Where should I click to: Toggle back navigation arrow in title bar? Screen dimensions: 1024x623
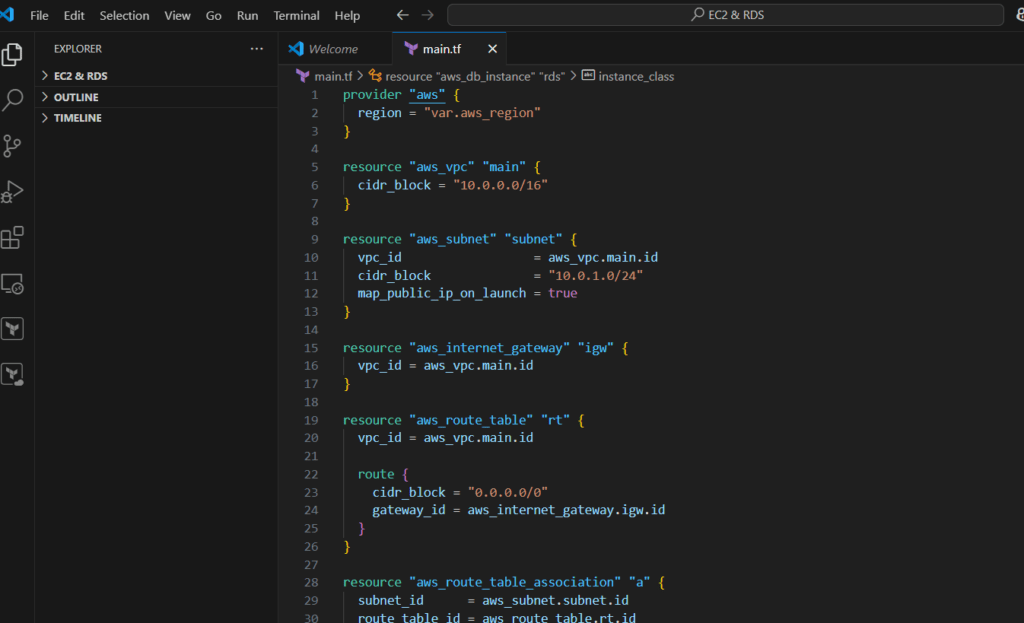click(x=402, y=15)
